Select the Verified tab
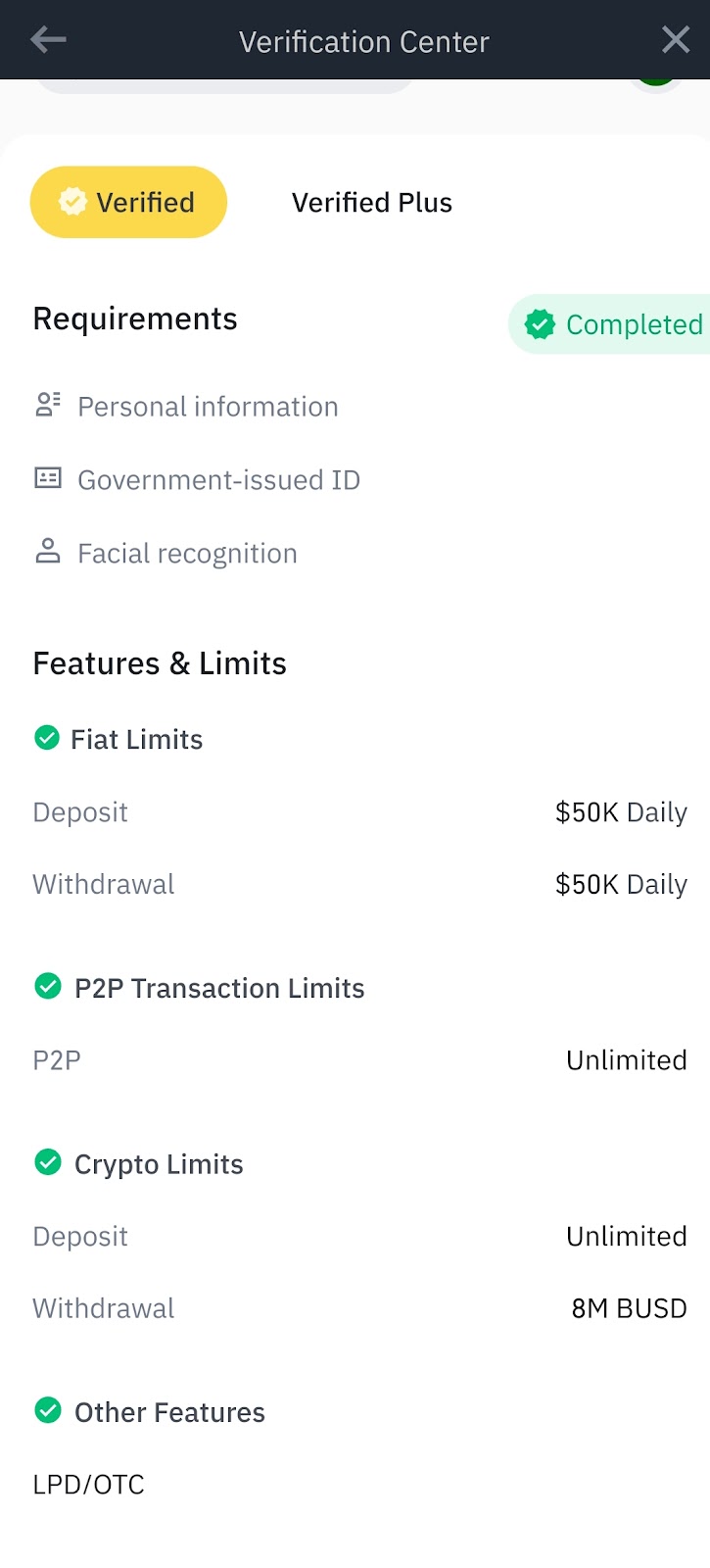Image resolution: width=710 pixels, height=1568 pixels. (x=128, y=202)
